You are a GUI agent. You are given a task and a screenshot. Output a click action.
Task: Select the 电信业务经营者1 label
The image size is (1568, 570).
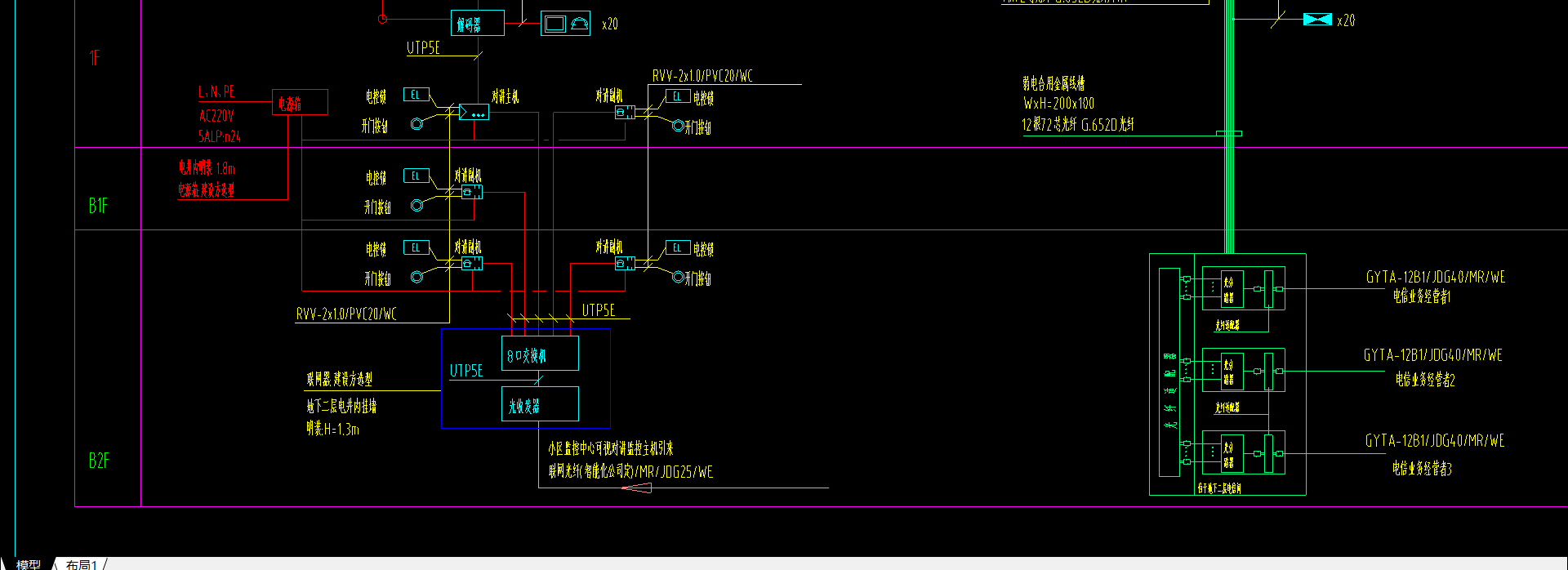pos(1422,296)
